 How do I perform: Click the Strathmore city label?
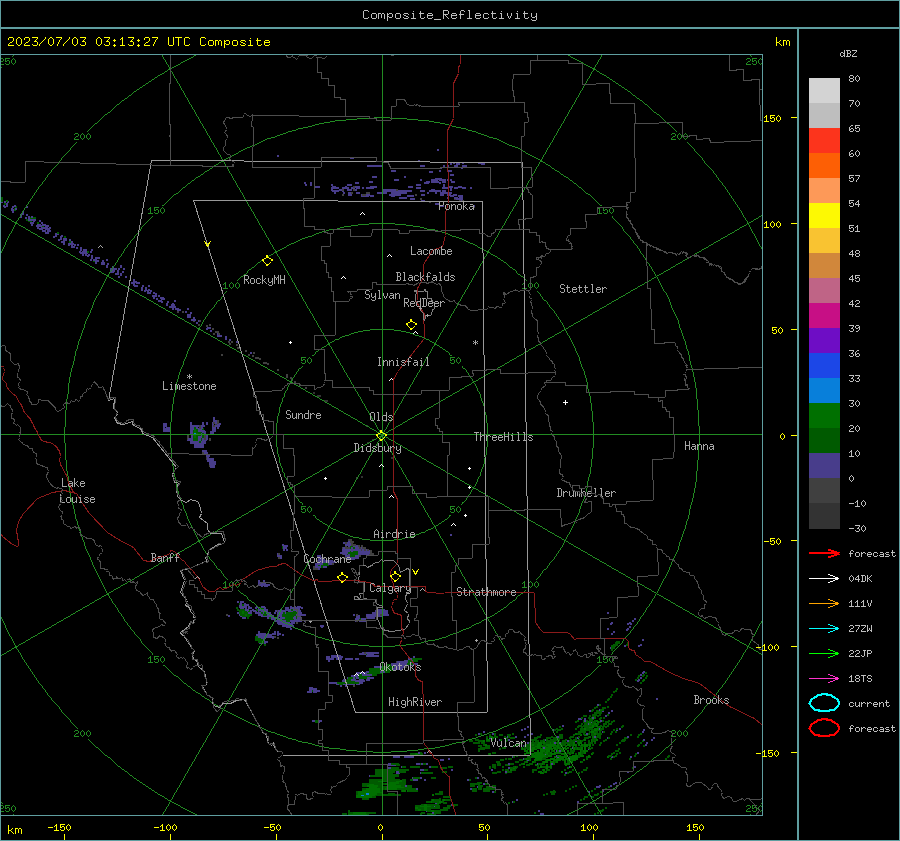click(486, 592)
